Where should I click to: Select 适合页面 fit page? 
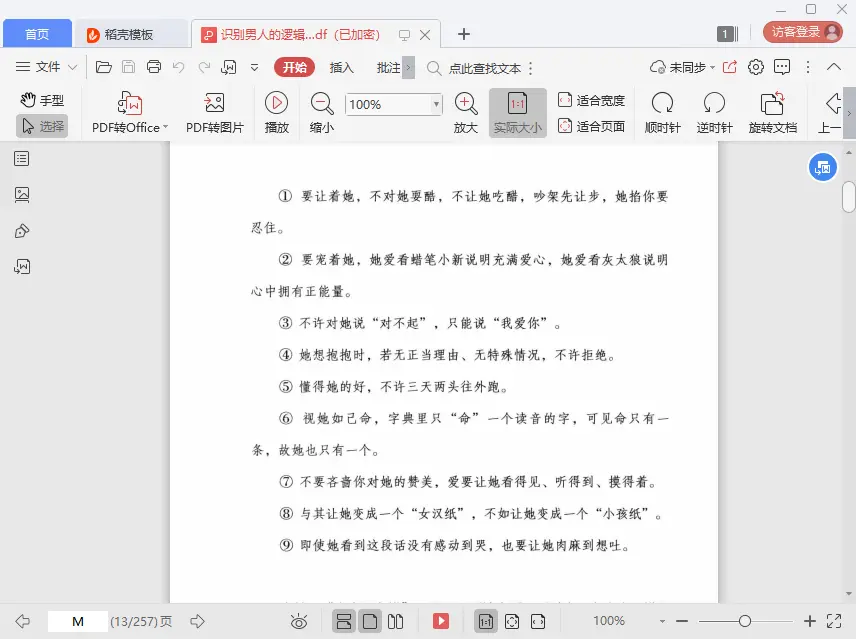(x=591, y=127)
